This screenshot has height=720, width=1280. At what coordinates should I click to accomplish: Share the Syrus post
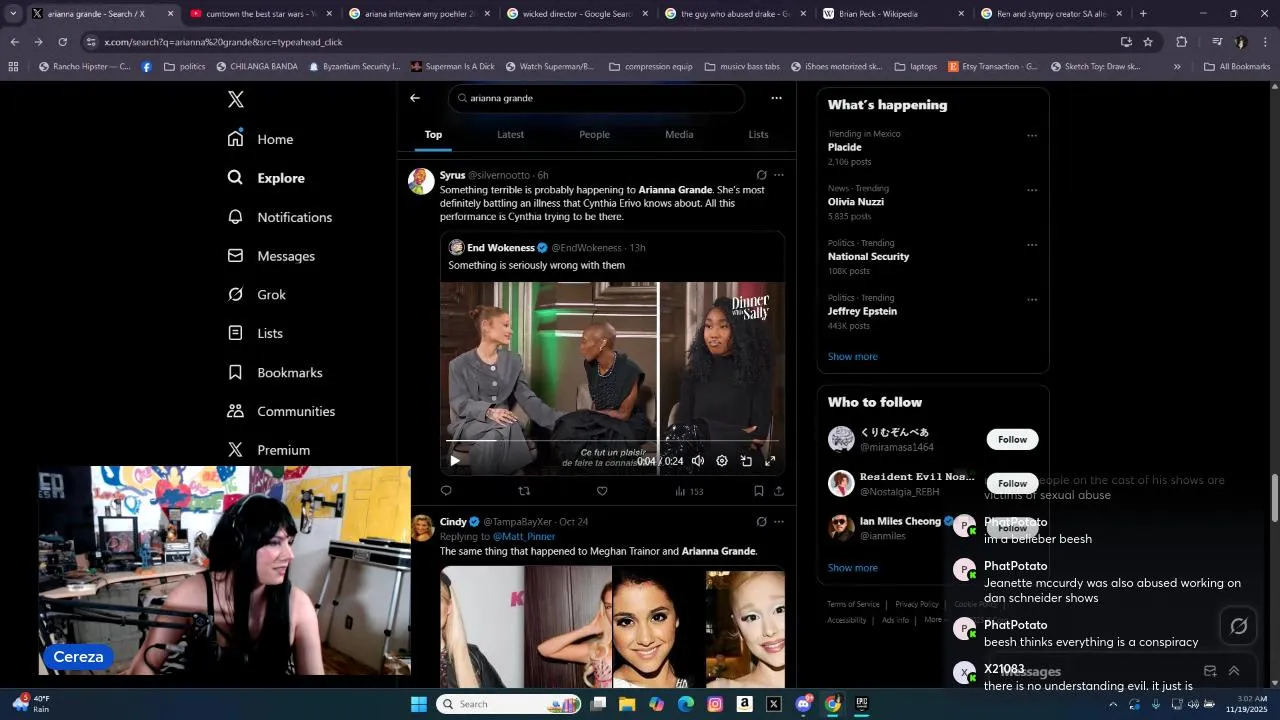tap(779, 491)
